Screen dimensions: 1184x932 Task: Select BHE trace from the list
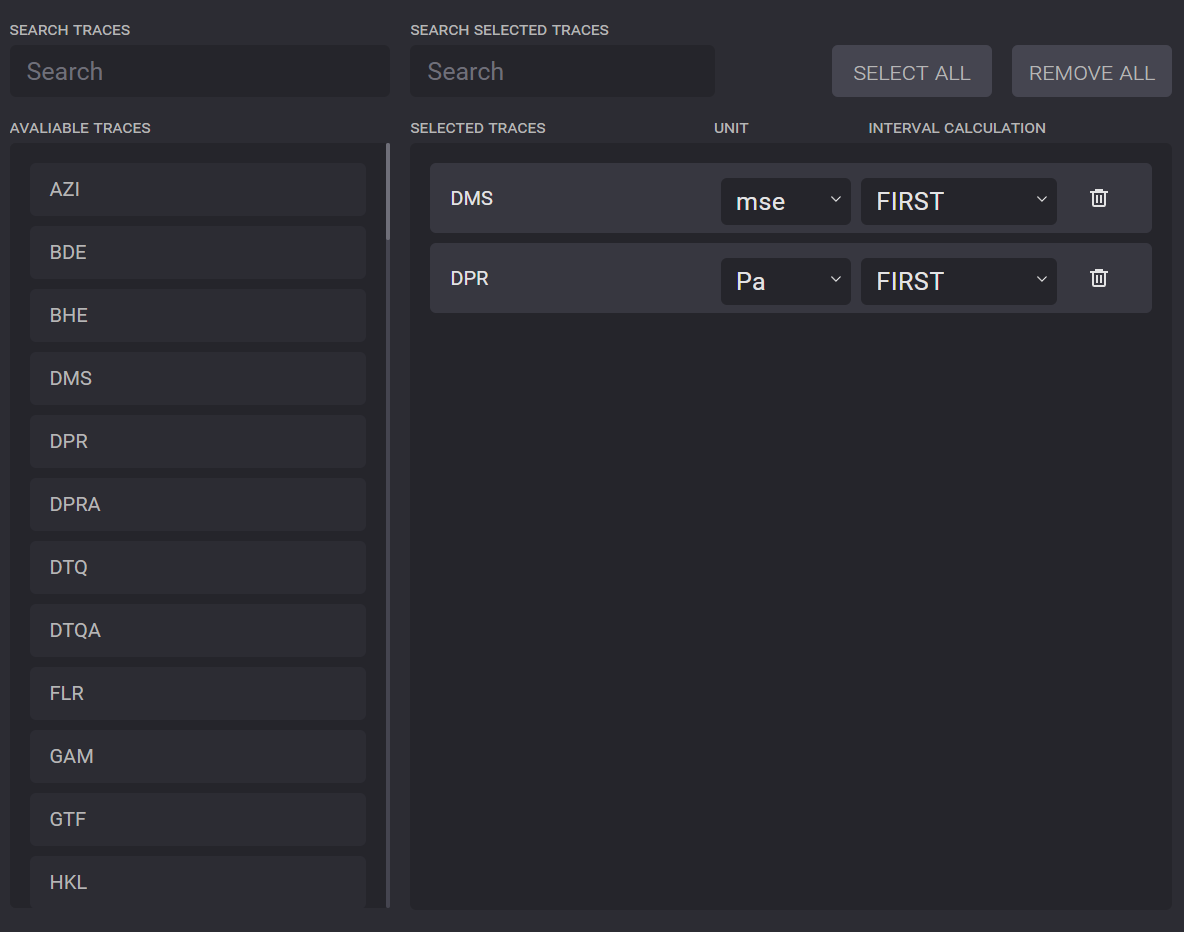coord(197,315)
